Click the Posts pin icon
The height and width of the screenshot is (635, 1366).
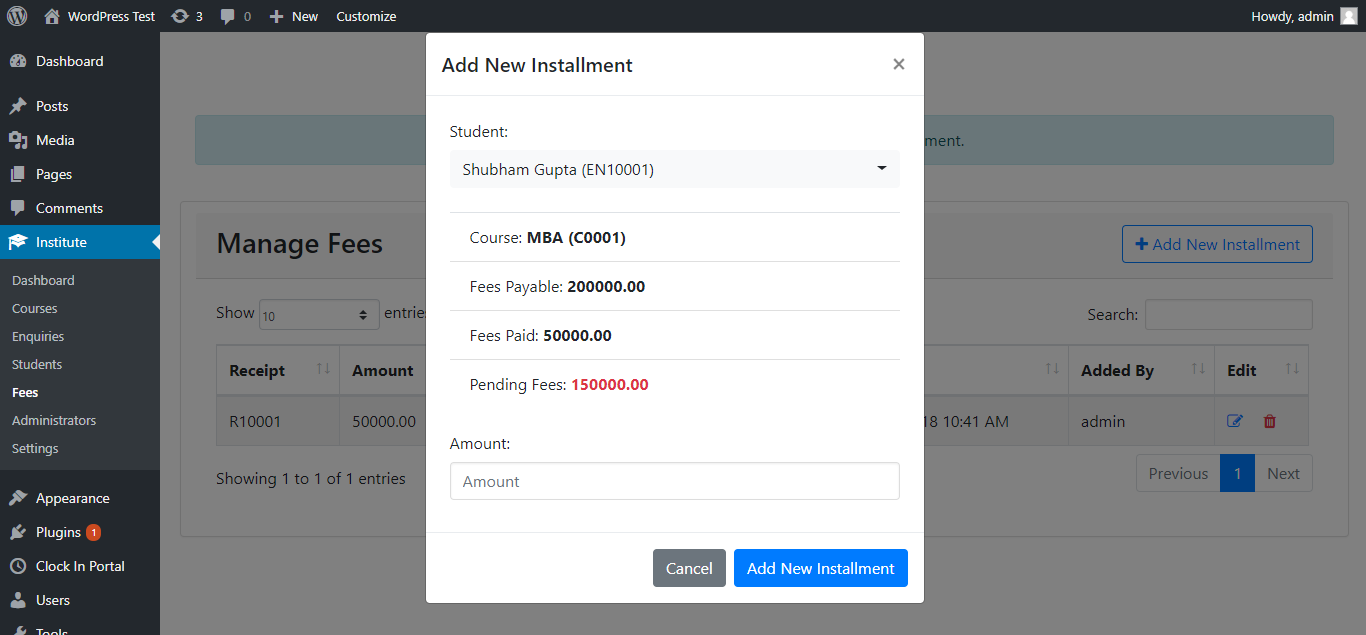18,106
